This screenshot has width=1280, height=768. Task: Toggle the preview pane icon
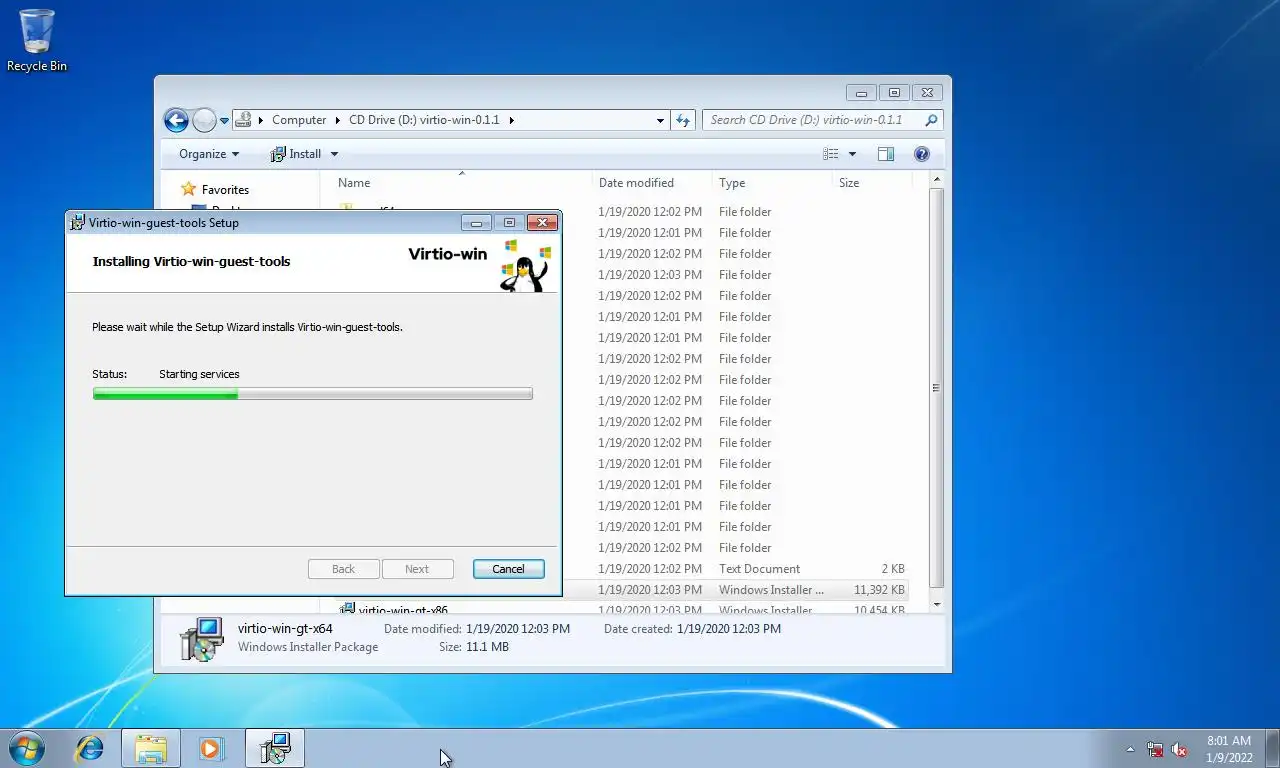[886, 154]
